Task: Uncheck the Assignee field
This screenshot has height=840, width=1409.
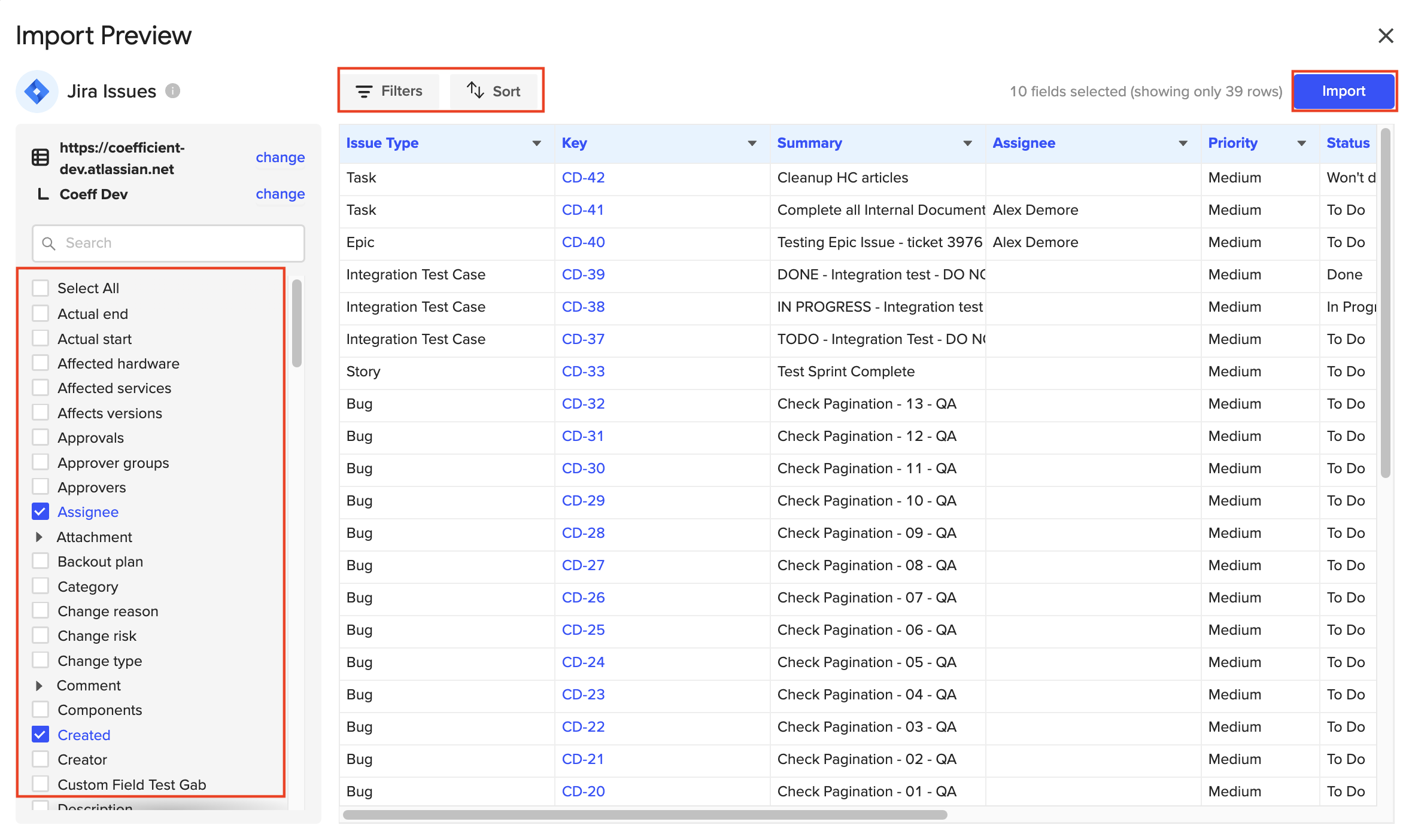Action: click(40, 512)
